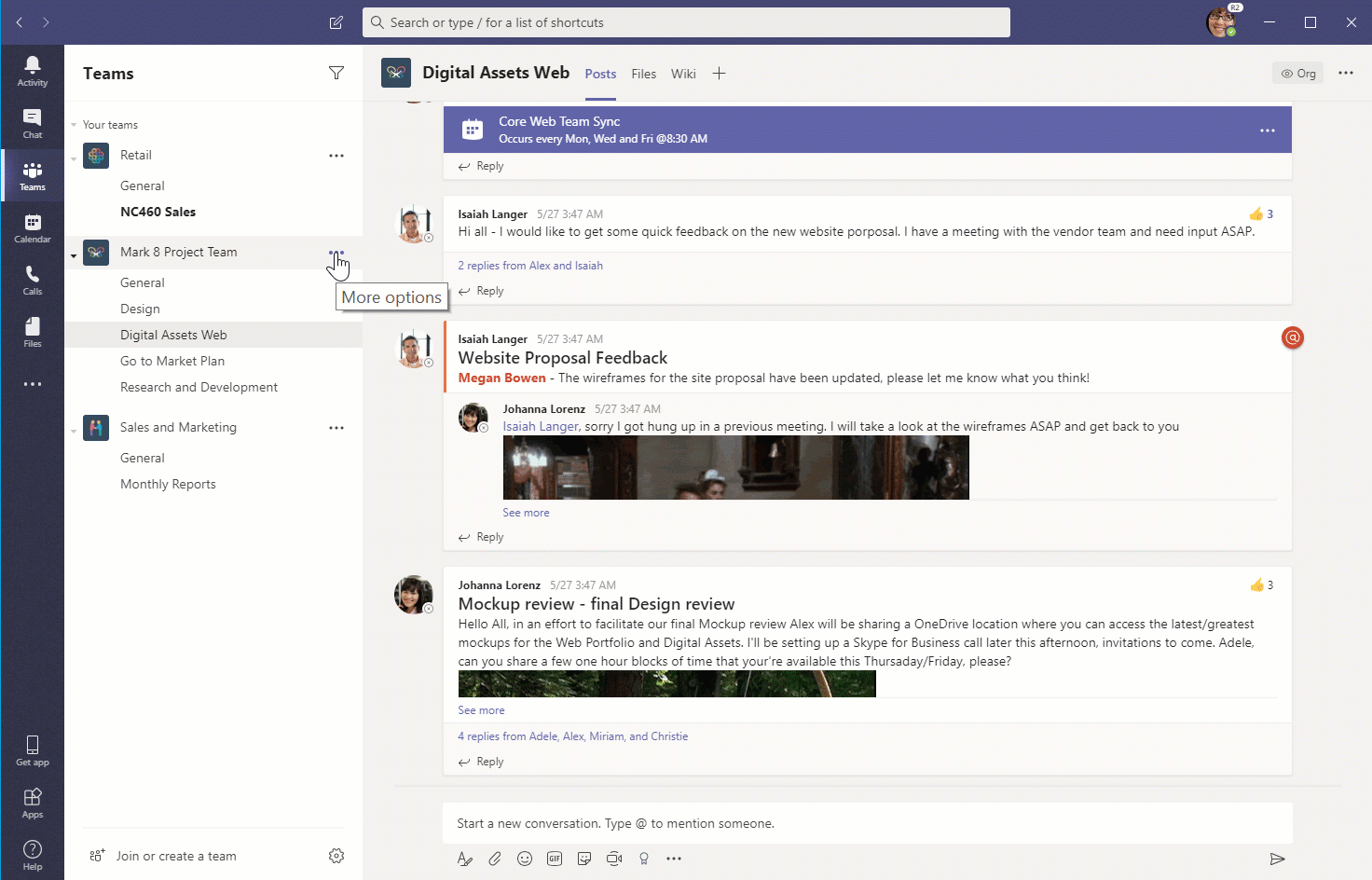Expand 2 replies from Alex and Isaiah
This screenshot has height=880, width=1372.
tap(529, 266)
